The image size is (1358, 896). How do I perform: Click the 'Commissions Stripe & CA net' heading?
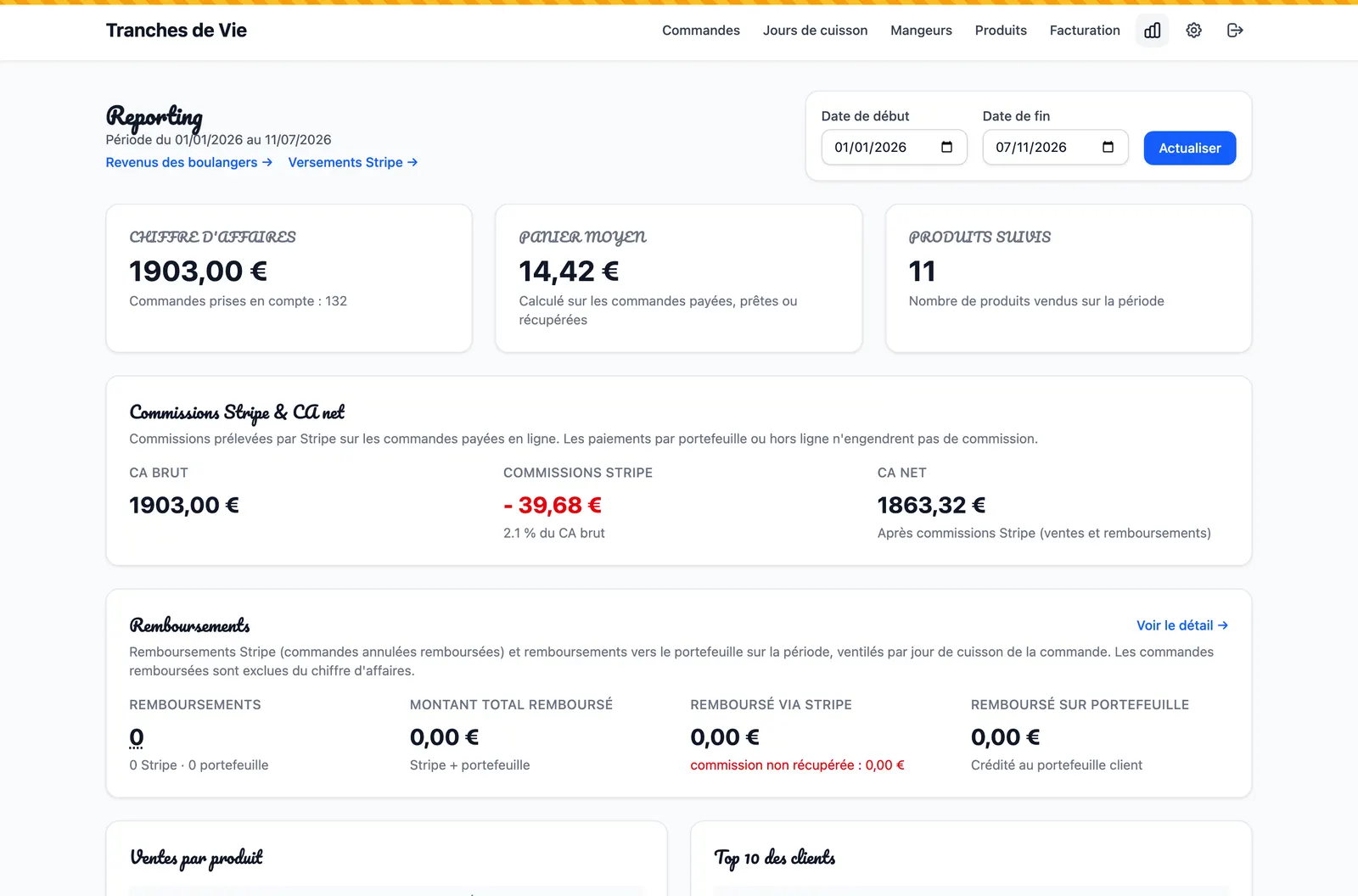(x=237, y=412)
